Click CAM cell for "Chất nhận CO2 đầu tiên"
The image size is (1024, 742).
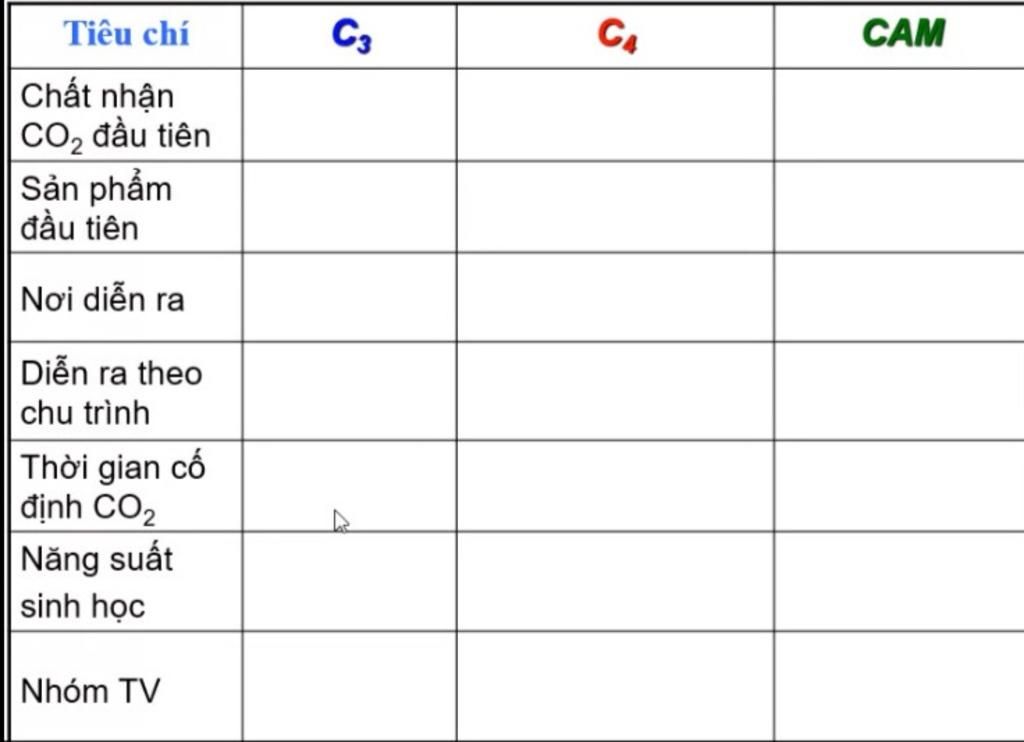point(898,115)
